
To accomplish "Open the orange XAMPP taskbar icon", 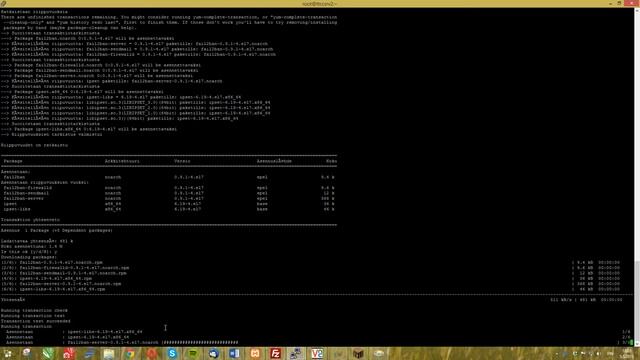I will pos(255,354).
